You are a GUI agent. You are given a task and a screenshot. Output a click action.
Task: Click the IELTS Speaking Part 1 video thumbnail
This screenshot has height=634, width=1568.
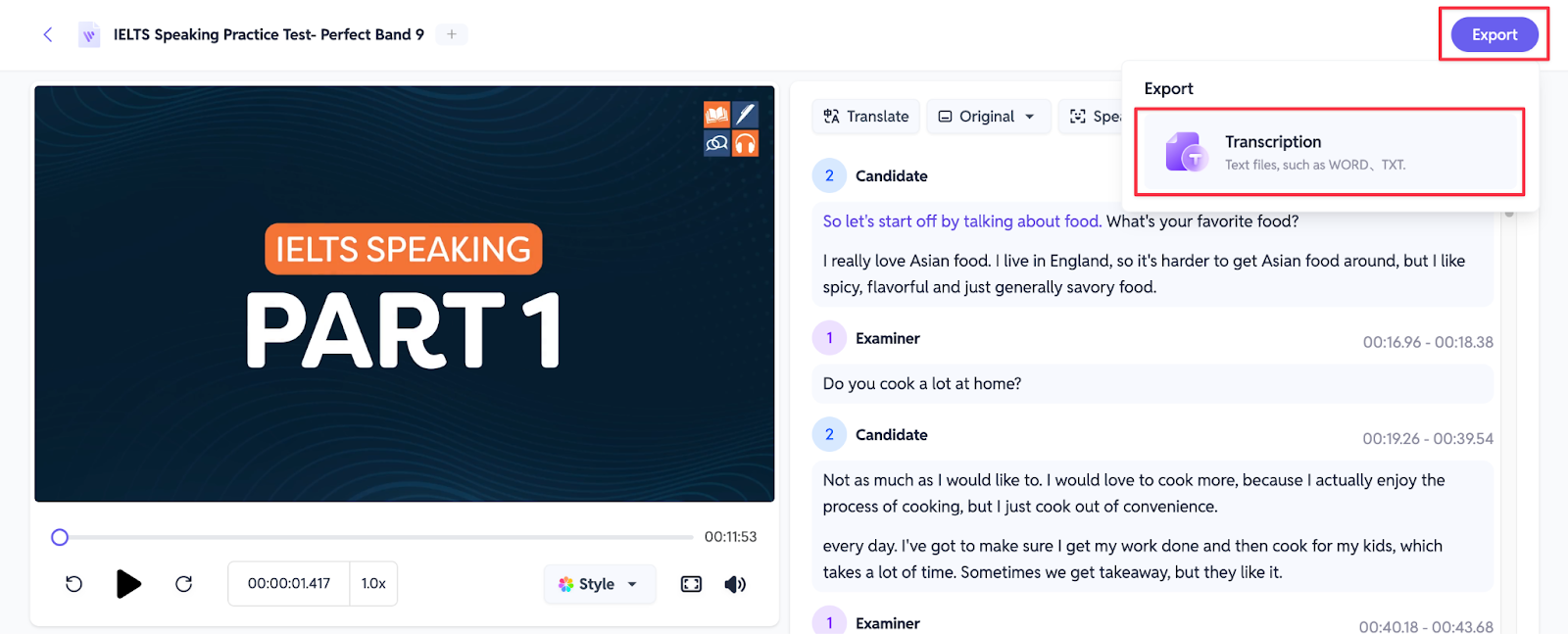[404, 294]
